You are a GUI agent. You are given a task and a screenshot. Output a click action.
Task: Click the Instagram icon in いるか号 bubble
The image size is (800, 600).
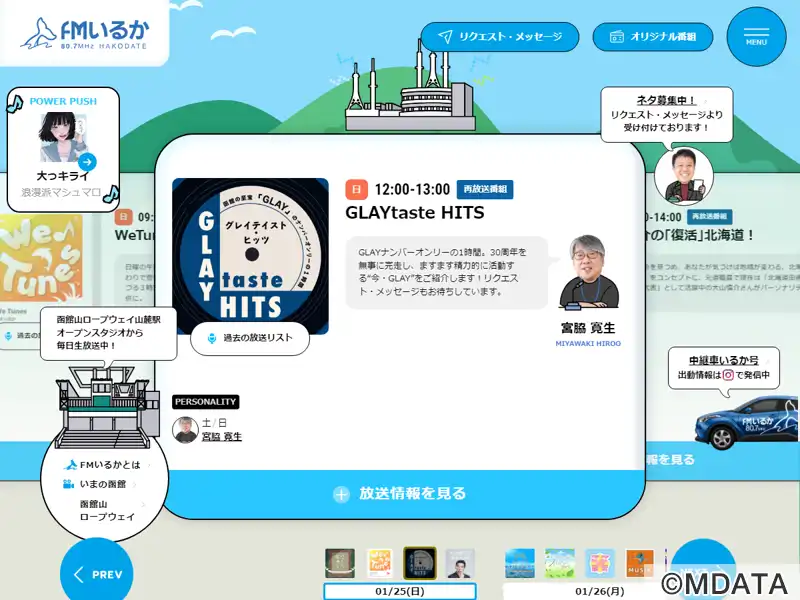pyautogui.click(x=728, y=375)
